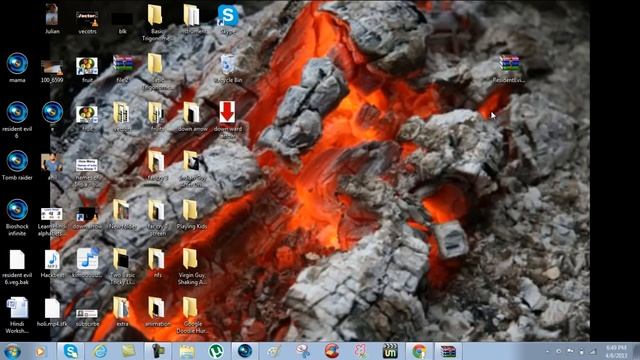Switch to the blue disc app in taskbar
640x360 pixels.
point(245,351)
